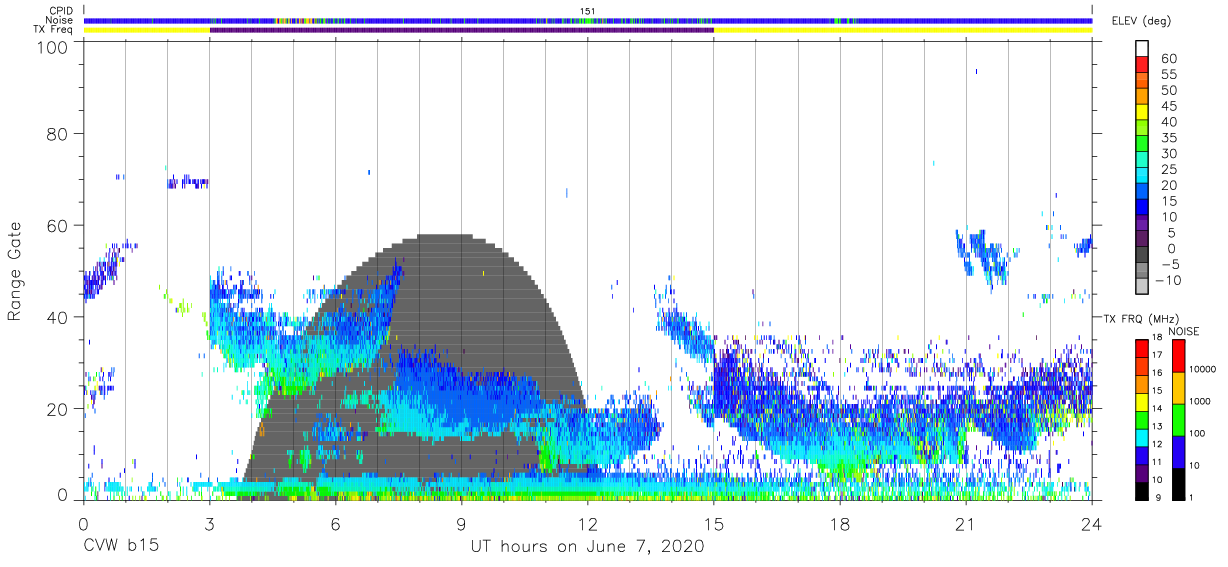Click the black bottom TX FRQ segment
The image size is (1228, 567).
[1142, 491]
